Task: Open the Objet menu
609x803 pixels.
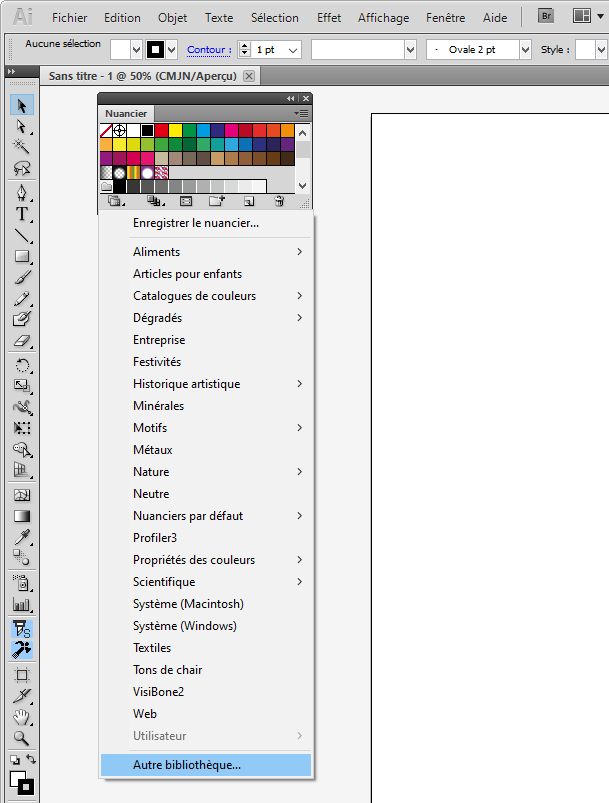Action: point(173,18)
